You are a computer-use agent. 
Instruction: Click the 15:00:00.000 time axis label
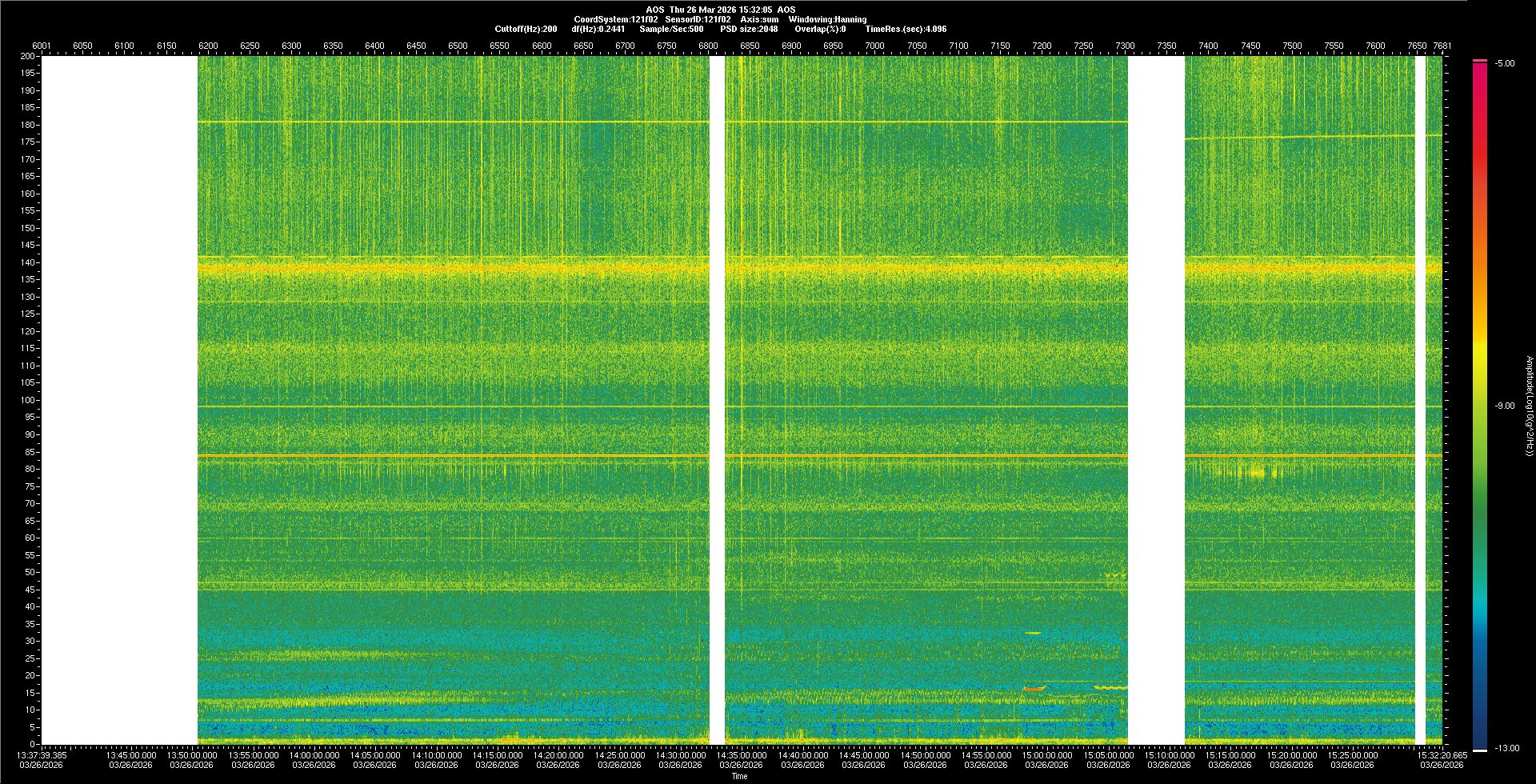tap(1047, 755)
